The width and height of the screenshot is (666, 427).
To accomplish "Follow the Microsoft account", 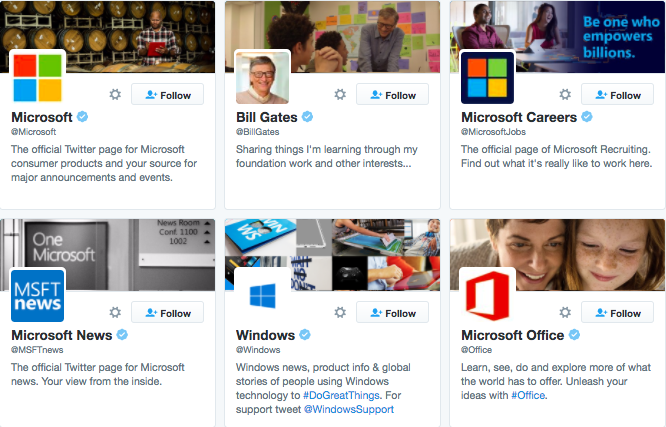I will coord(167,94).
